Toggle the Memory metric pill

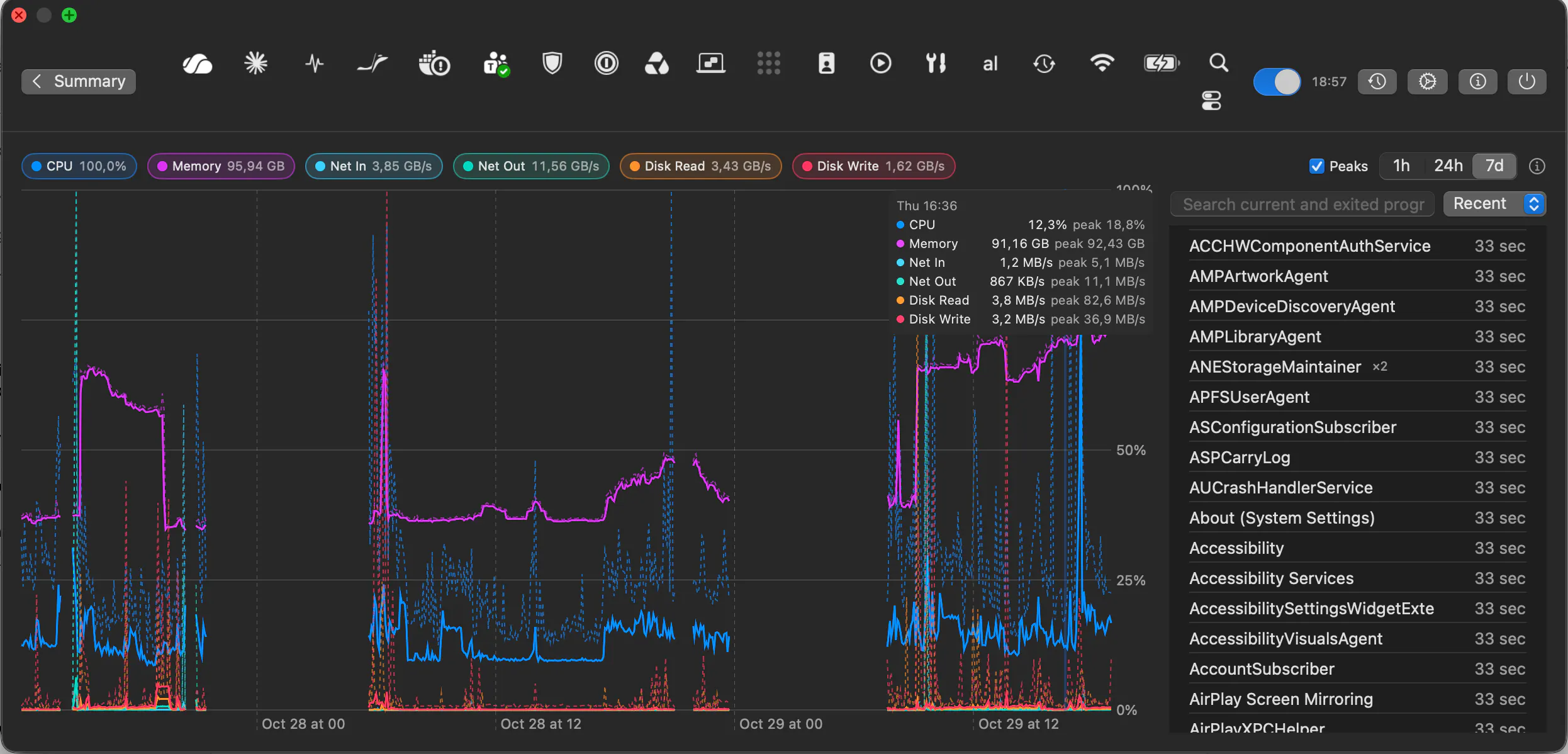click(x=221, y=166)
